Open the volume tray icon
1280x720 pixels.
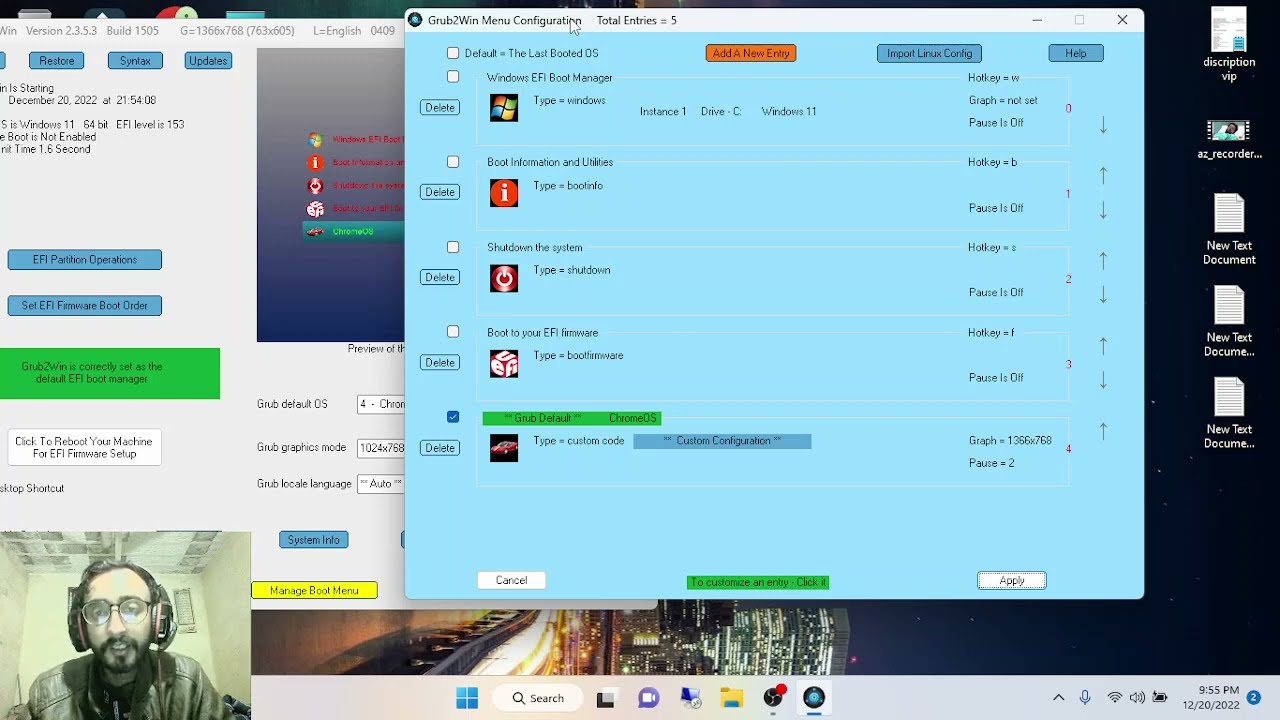pyautogui.click(x=1137, y=697)
